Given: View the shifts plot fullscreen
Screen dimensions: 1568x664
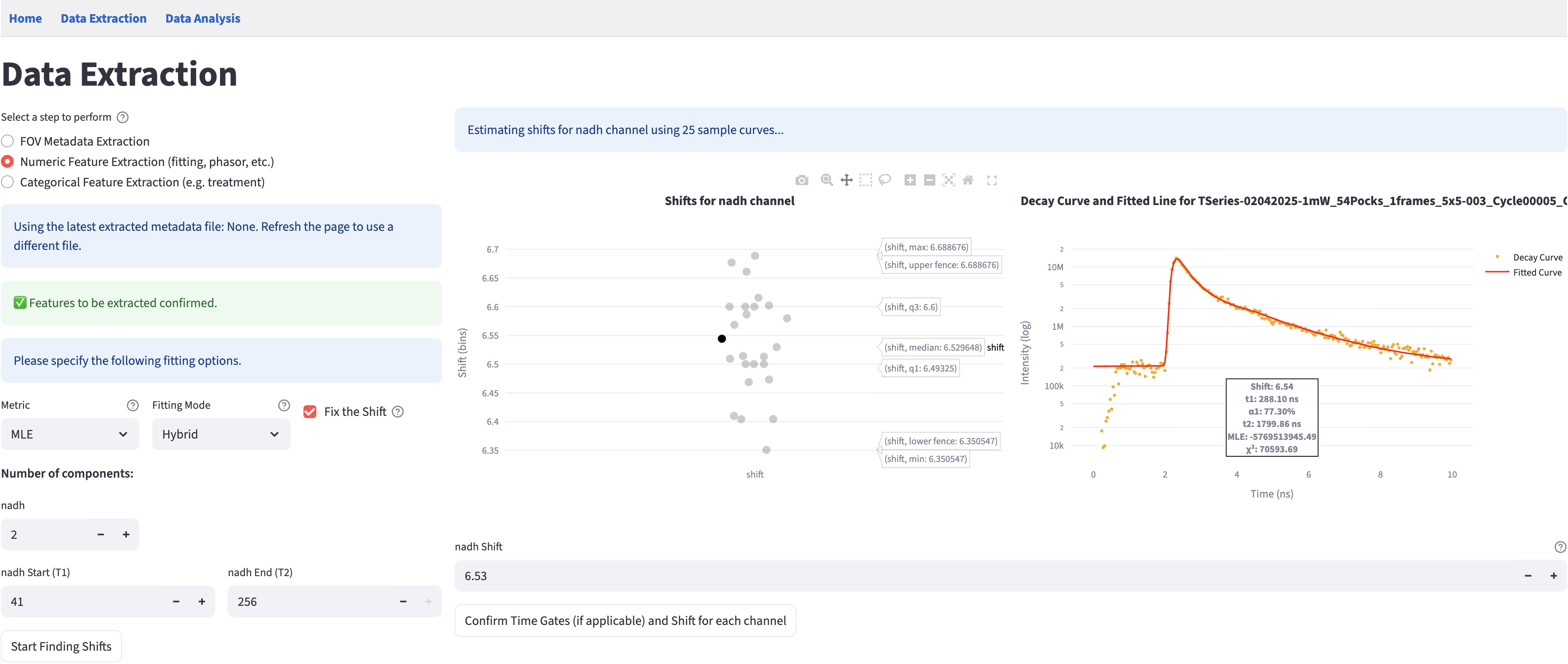Looking at the screenshot, I should pyautogui.click(x=992, y=180).
